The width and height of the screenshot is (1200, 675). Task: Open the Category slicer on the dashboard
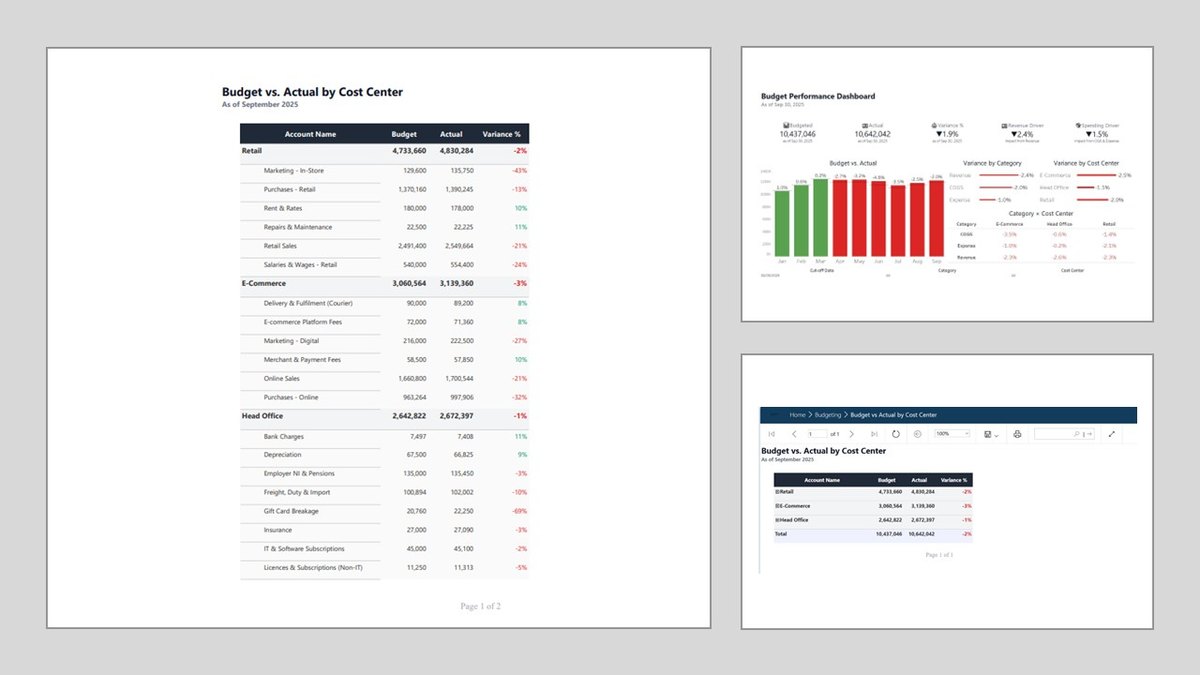coord(948,275)
